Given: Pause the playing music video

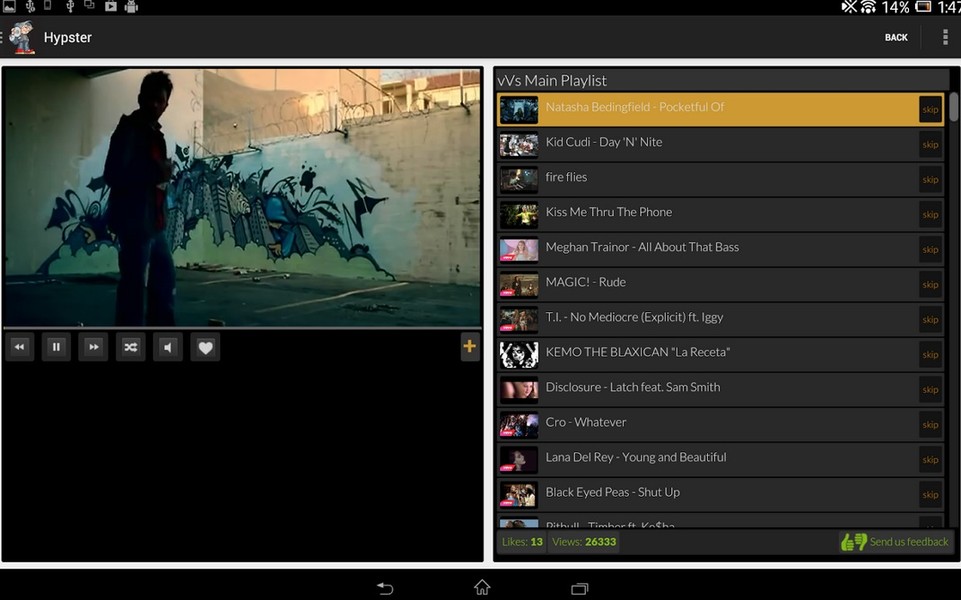Looking at the screenshot, I should click(x=56, y=347).
